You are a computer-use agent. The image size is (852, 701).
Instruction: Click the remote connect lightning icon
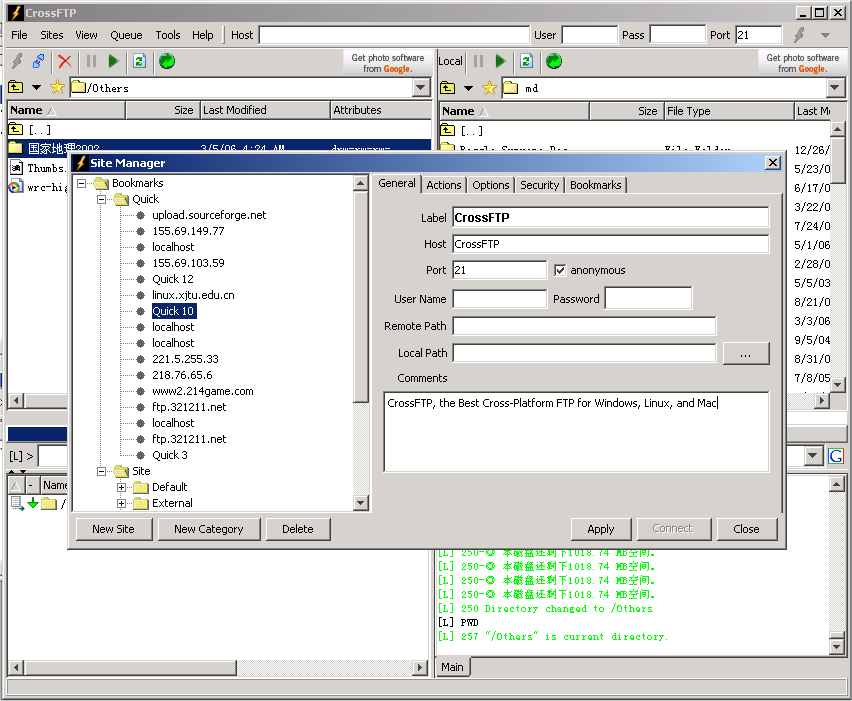click(x=17, y=61)
